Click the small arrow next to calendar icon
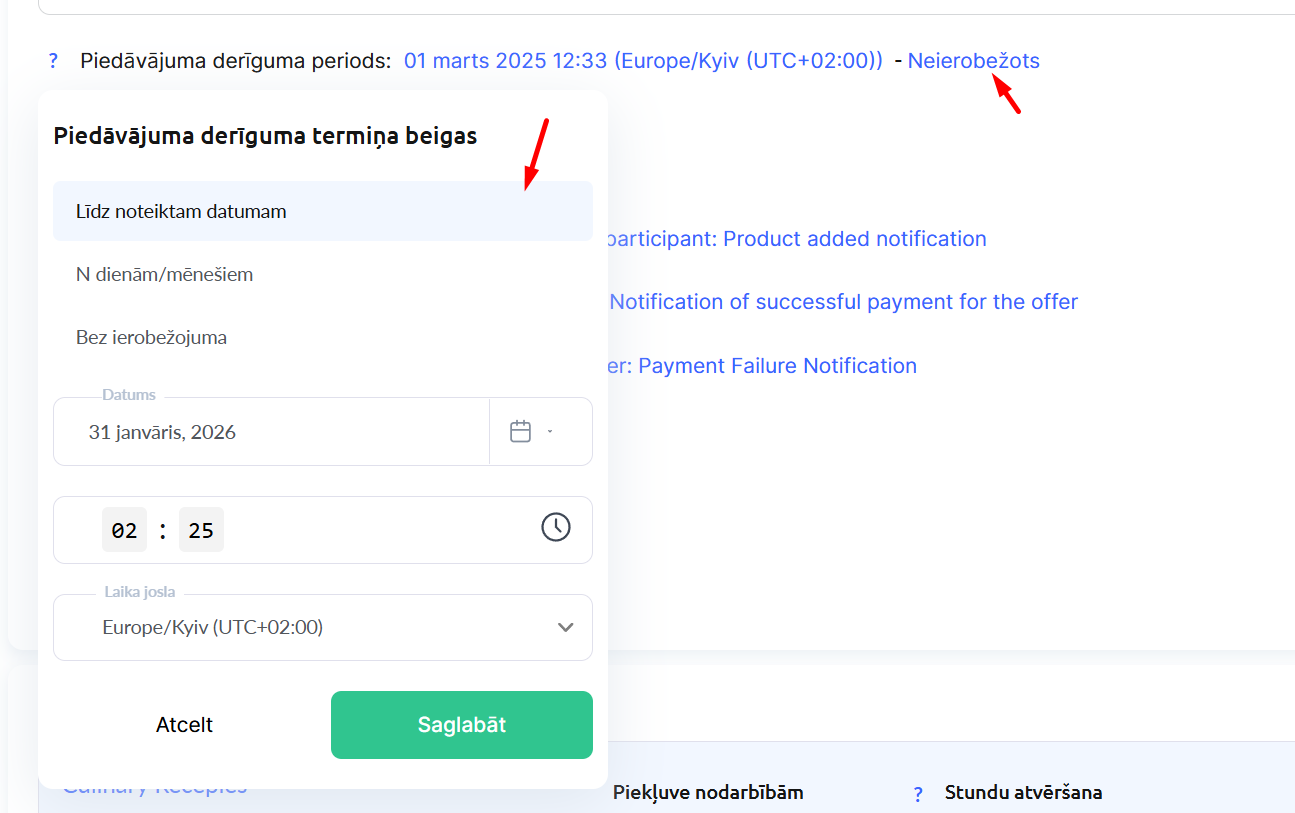The height and width of the screenshot is (813, 1295). pyautogui.click(x=550, y=432)
